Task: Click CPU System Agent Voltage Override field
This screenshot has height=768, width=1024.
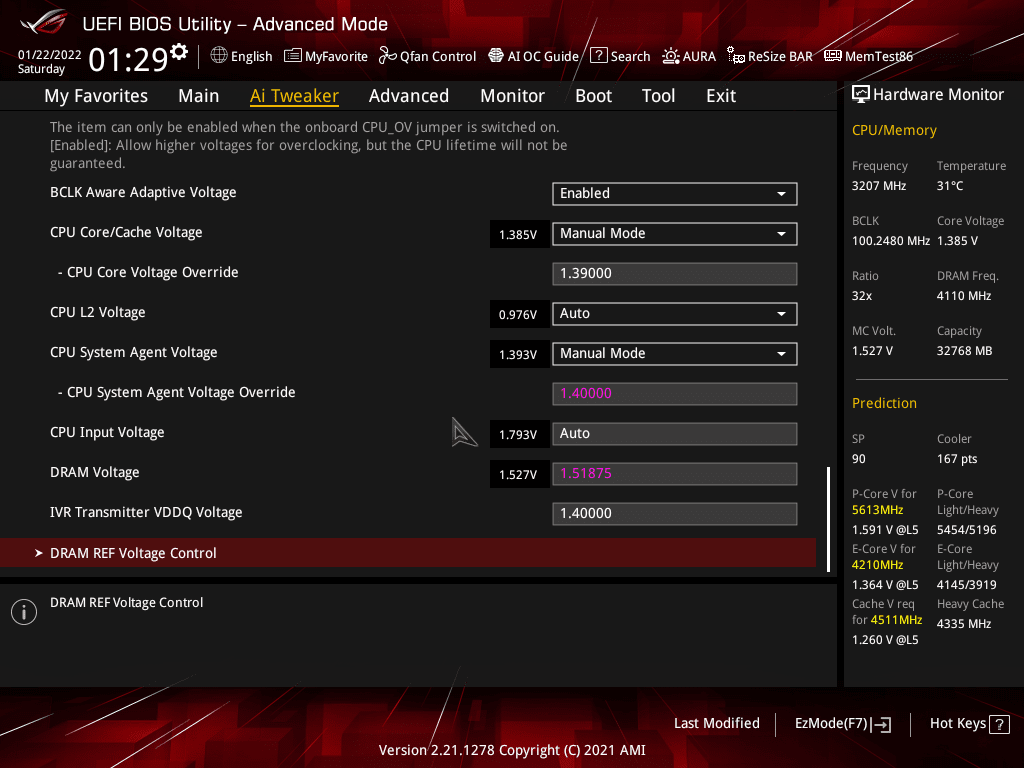Action: 675,394
